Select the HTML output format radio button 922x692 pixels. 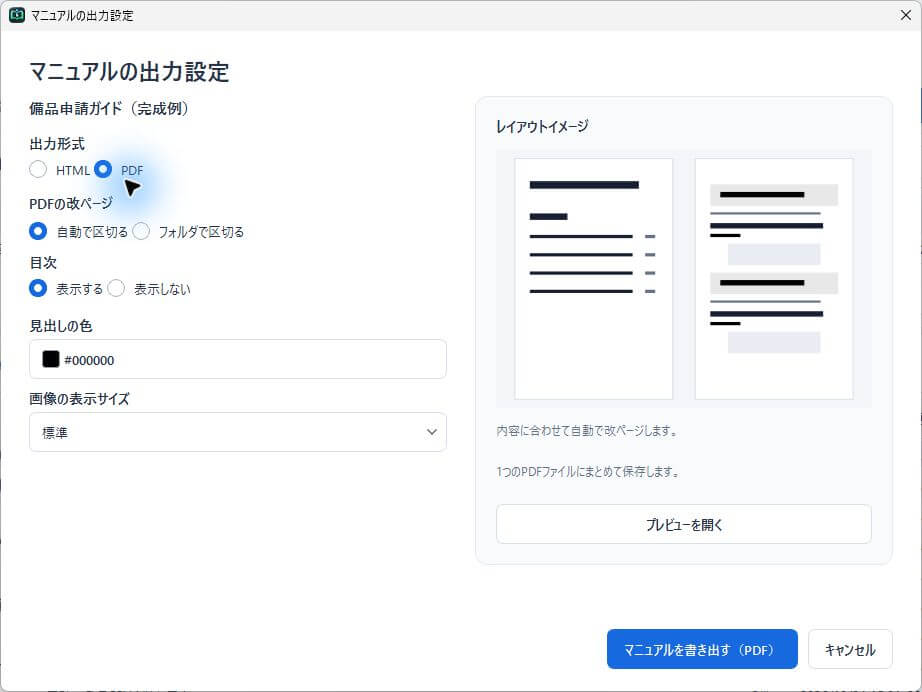38,169
